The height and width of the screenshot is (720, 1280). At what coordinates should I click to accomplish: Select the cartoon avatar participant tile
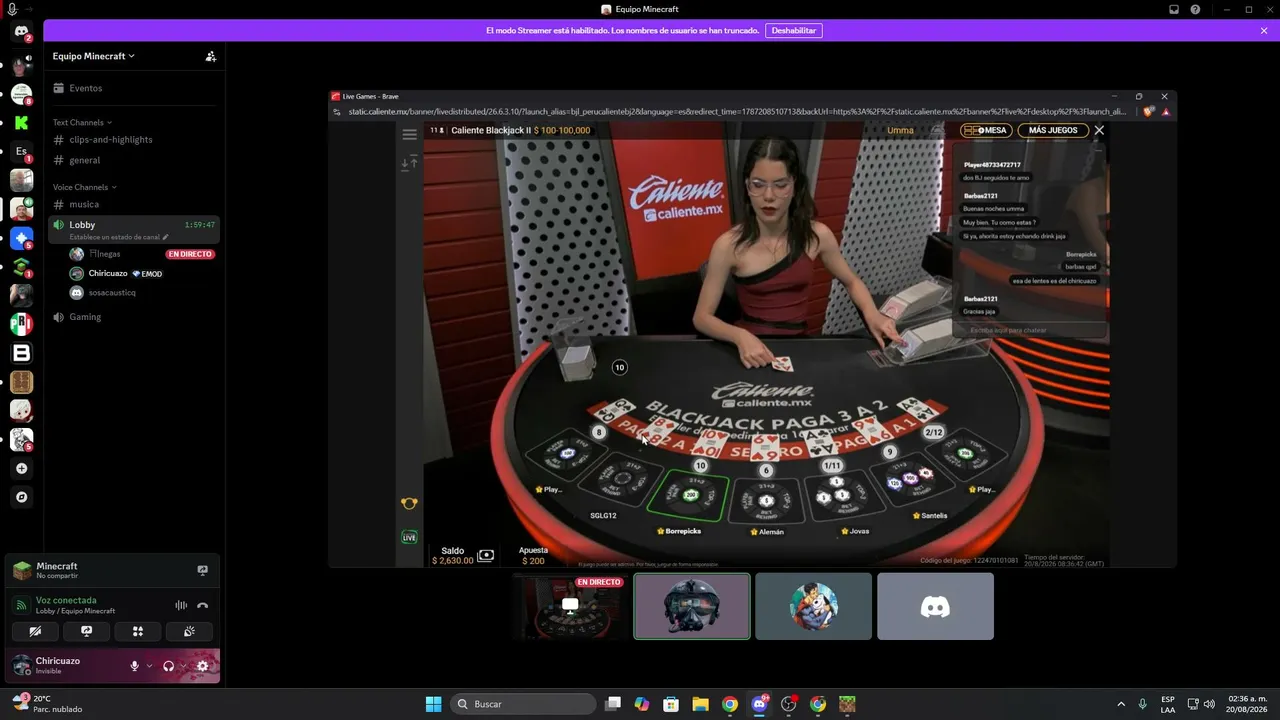(x=814, y=606)
